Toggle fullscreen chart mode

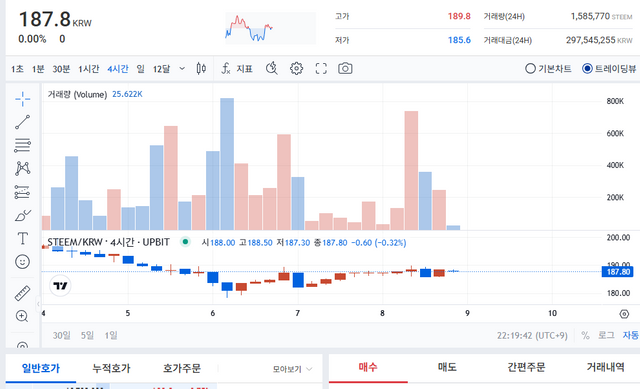pos(321,69)
